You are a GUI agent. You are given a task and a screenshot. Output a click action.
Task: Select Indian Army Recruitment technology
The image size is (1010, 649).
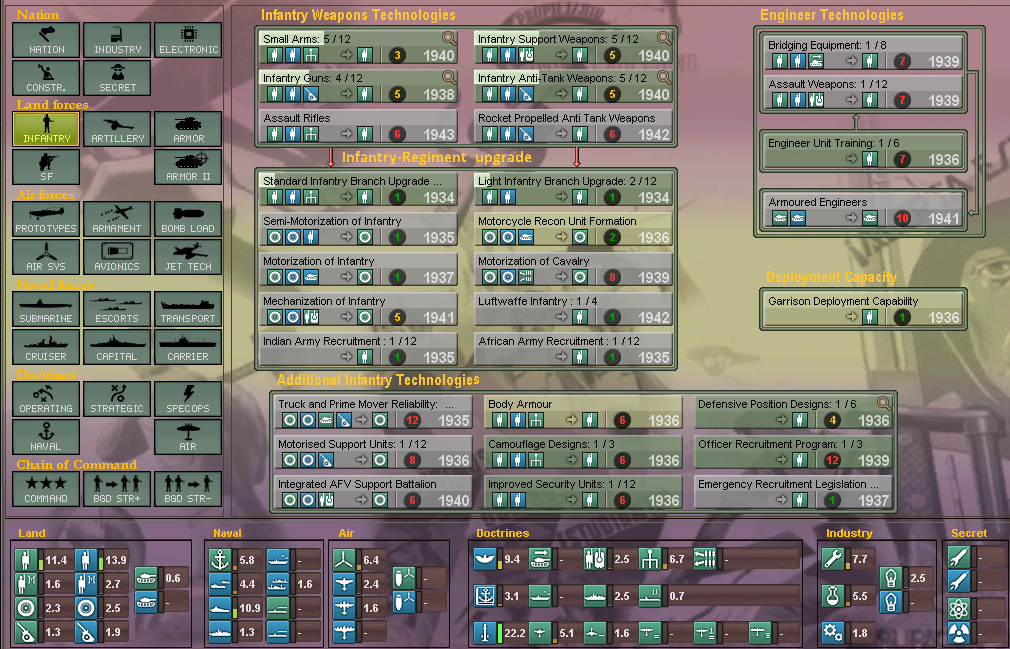pos(358,349)
